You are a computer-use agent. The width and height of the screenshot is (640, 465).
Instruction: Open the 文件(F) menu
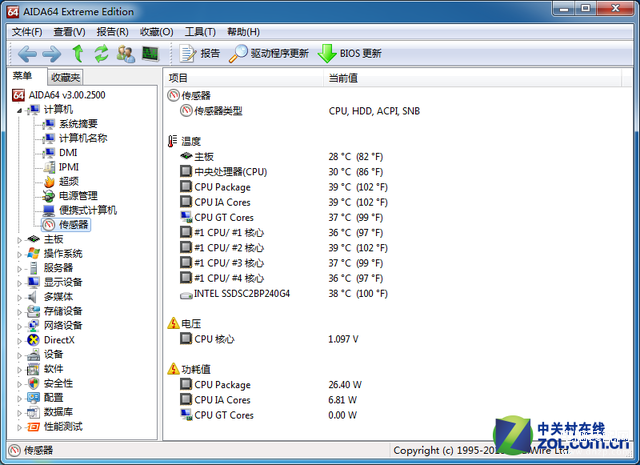pyautogui.click(x=27, y=32)
